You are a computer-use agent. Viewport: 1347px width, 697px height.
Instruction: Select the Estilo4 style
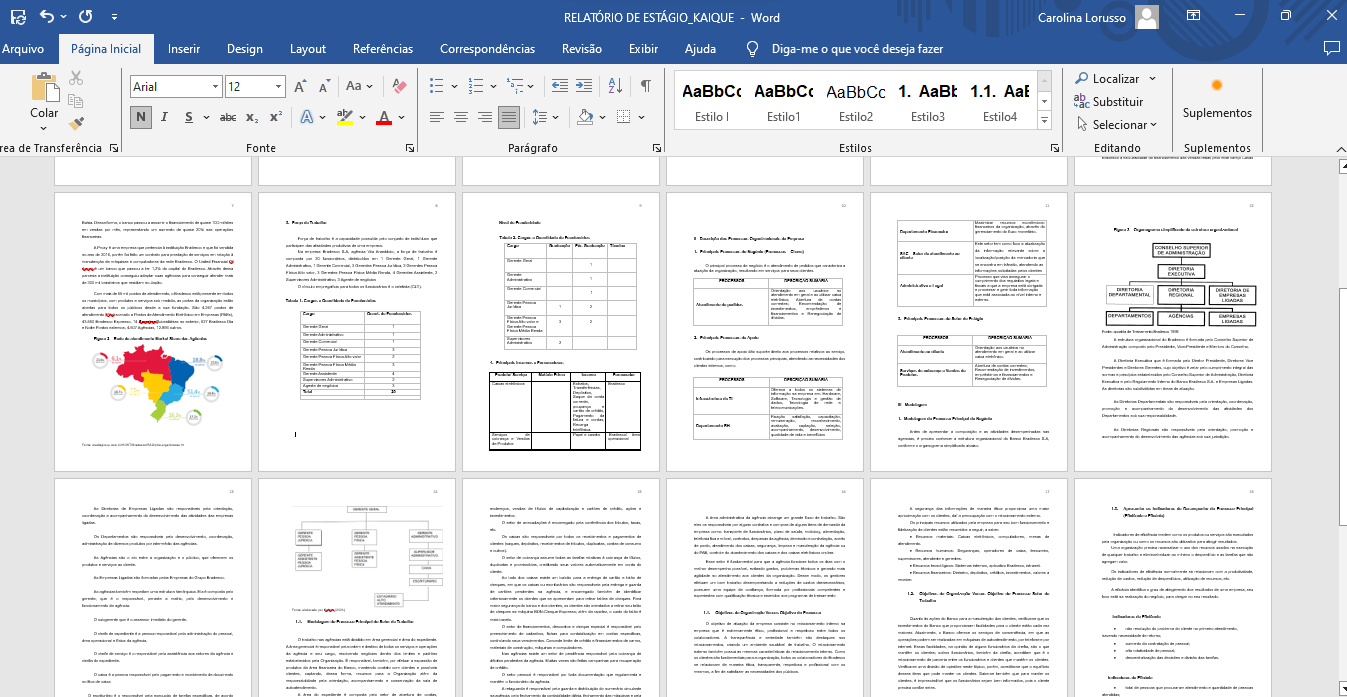999,101
